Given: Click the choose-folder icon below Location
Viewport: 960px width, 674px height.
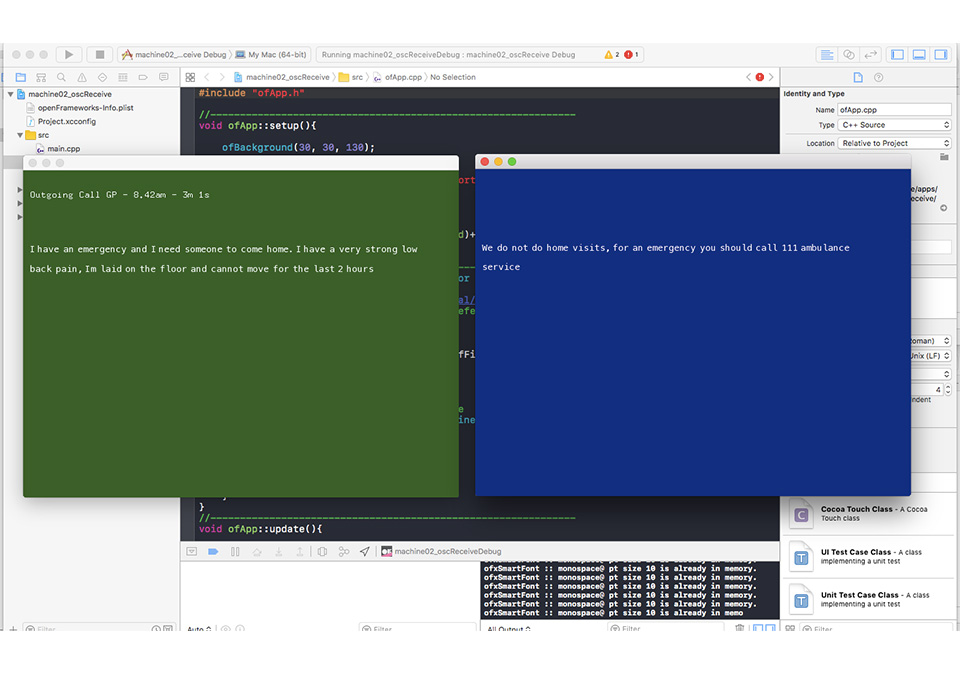Looking at the screenshot, I should tap(944, 157).
